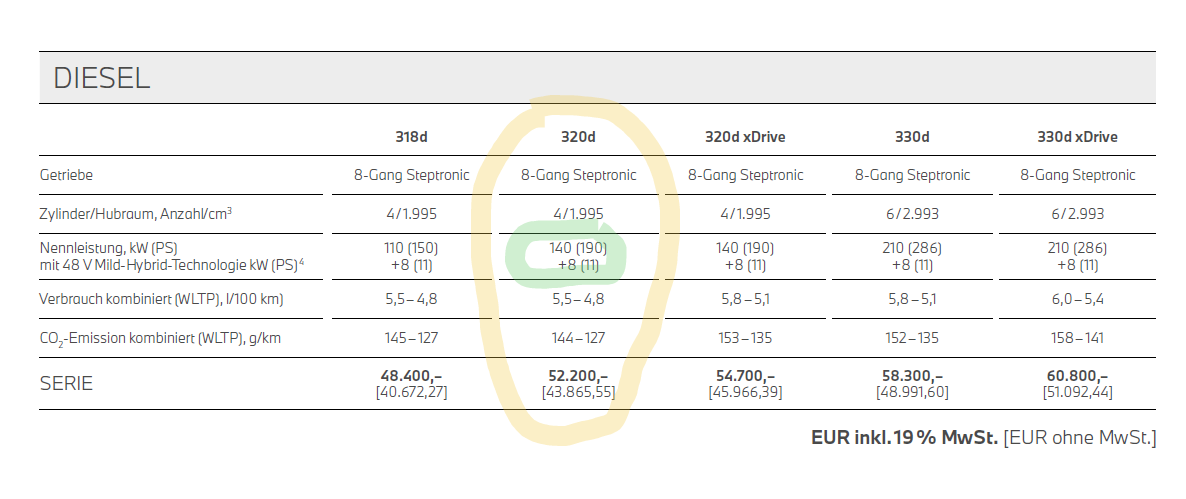Click the 330d xDrive column header
Image resolution: width=1186 pixels, height=499 pixels.
click(x=1078, y=137)
